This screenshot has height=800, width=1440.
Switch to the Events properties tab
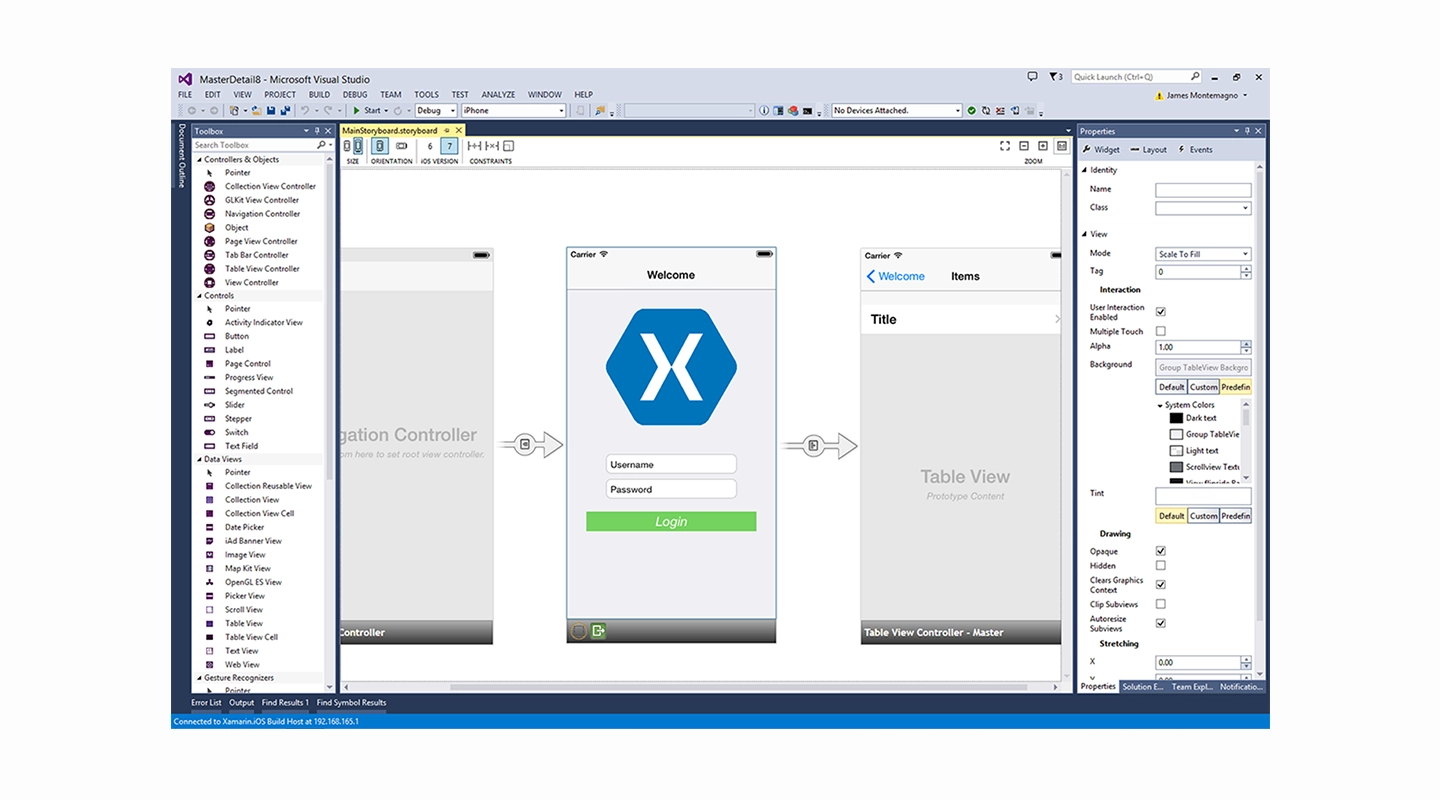pyautogui.click(x=1195, y=150)
